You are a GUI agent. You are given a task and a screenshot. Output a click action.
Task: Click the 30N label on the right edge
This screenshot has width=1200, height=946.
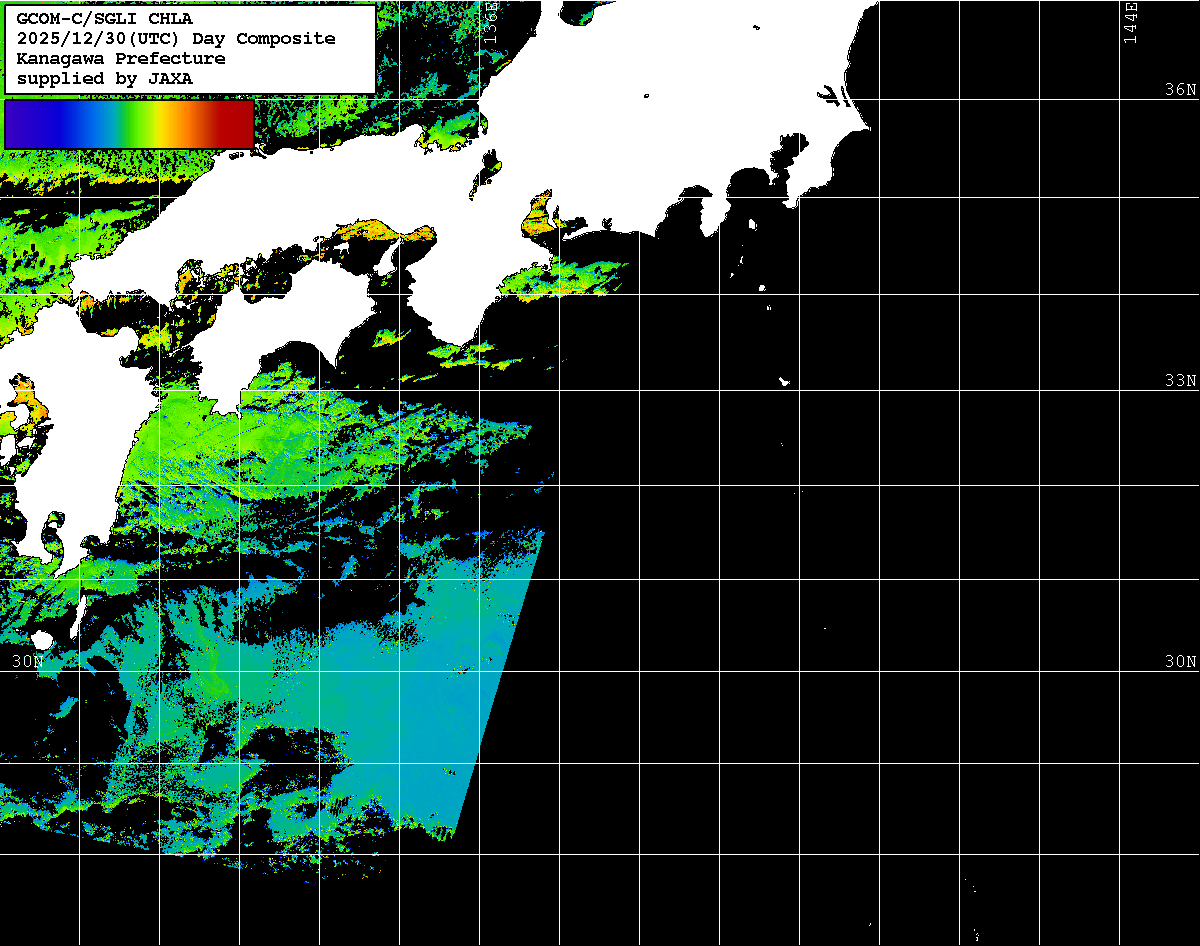tap(1180, 661)
